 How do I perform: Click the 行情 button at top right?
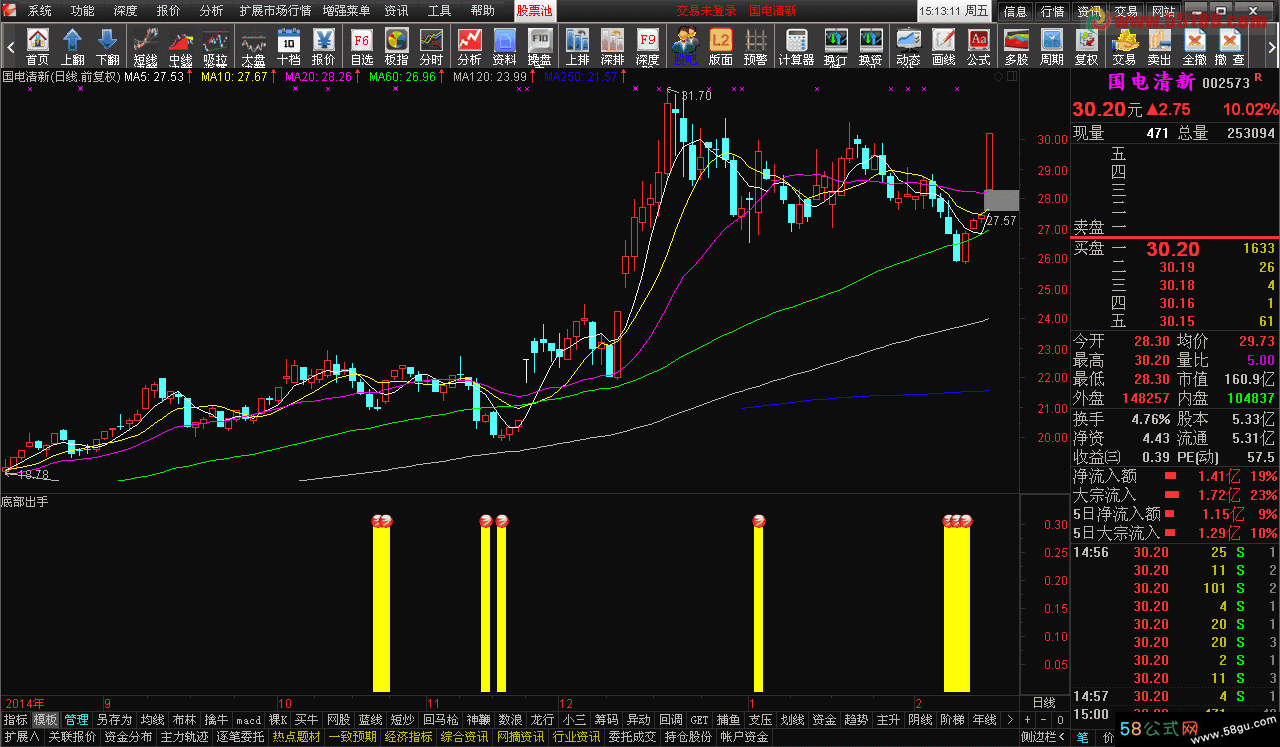click(1052, 11)
